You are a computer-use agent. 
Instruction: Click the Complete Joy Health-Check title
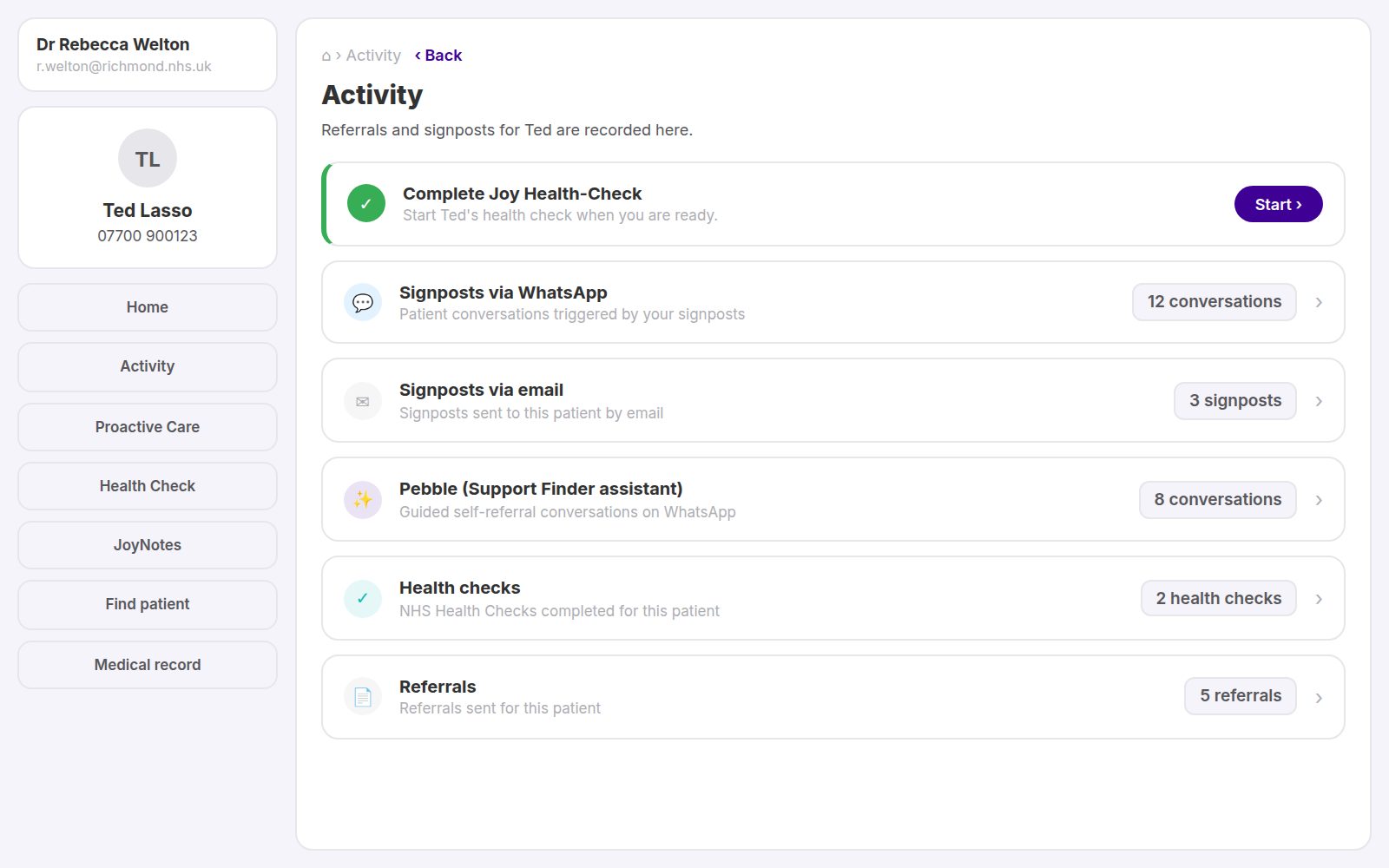(x=523, y=194)
